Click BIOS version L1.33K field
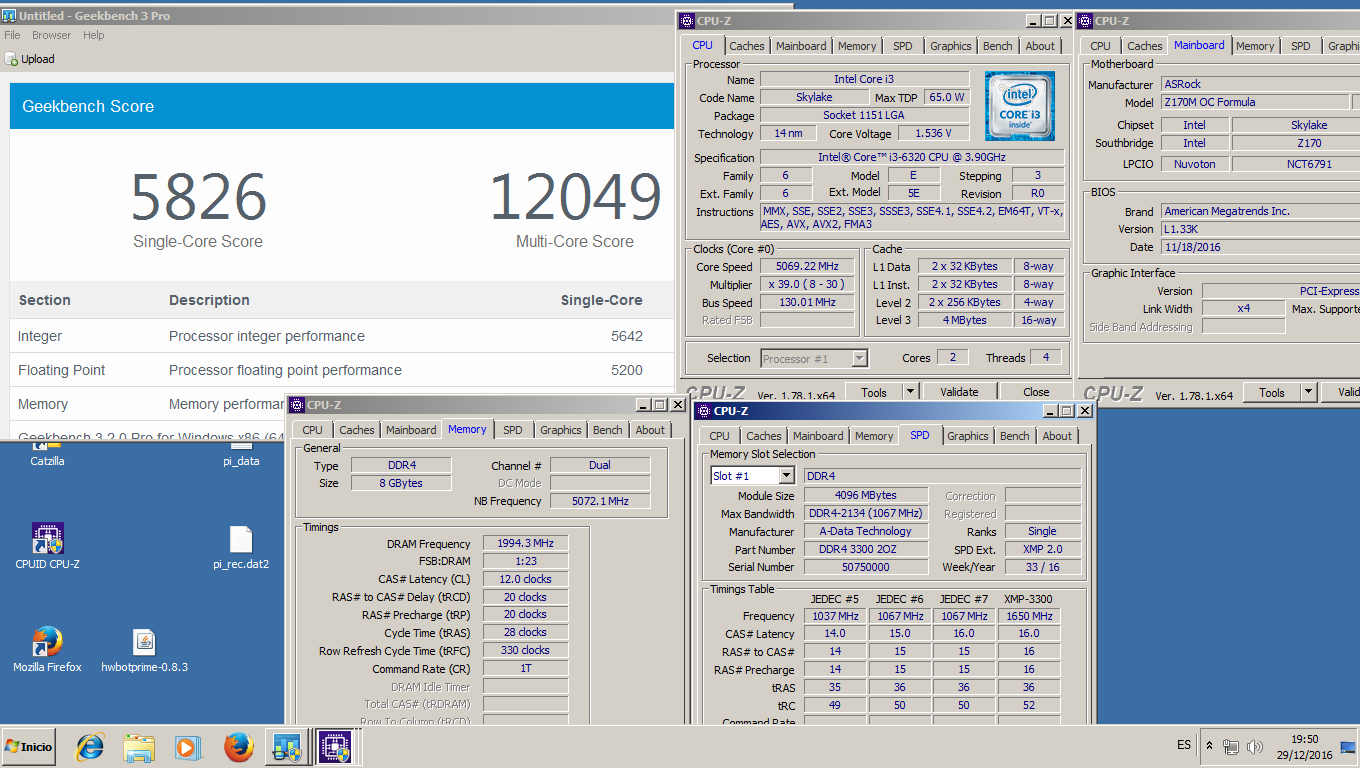Viewport: 1360px width, 768px height. (x=1260, y=229)
